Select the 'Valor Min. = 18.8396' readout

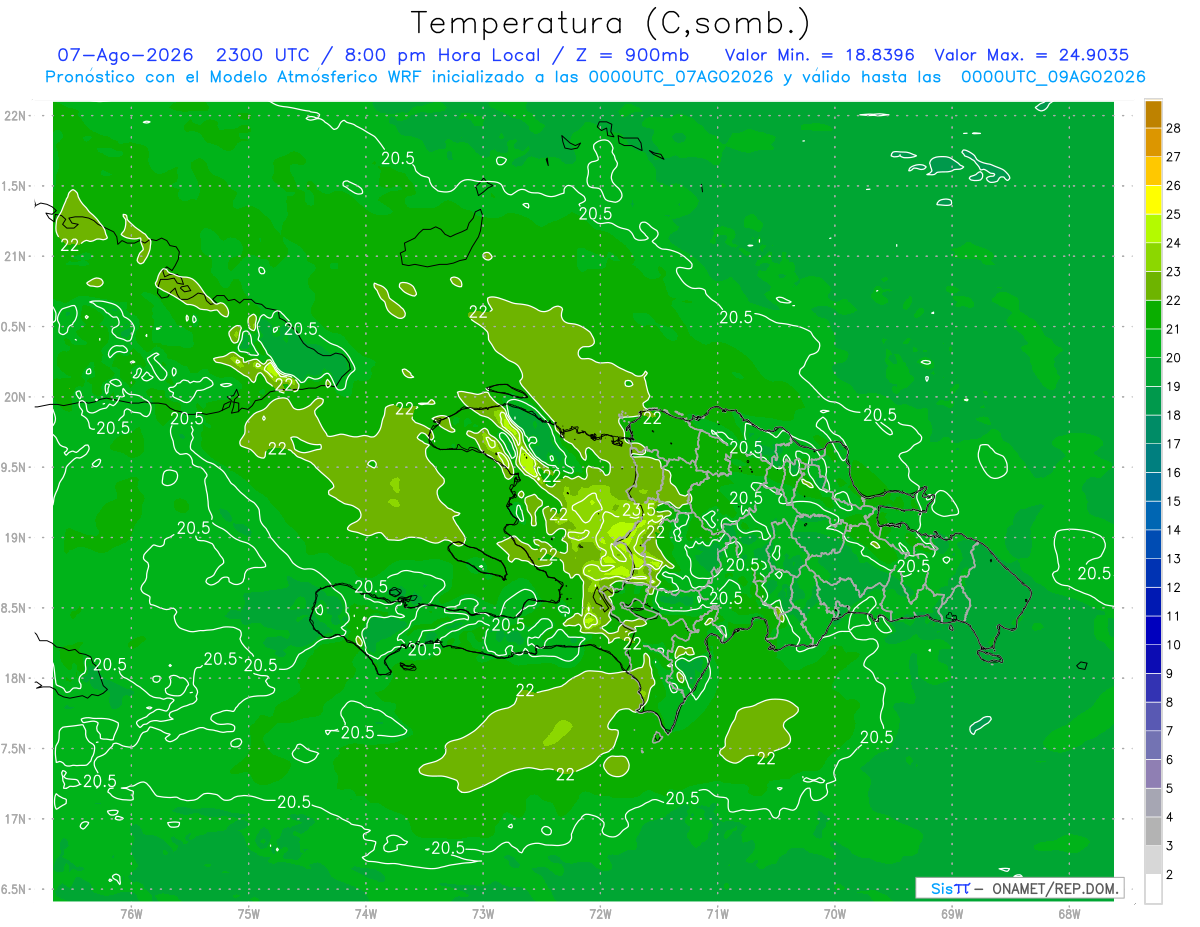click(x=819, y=56)
